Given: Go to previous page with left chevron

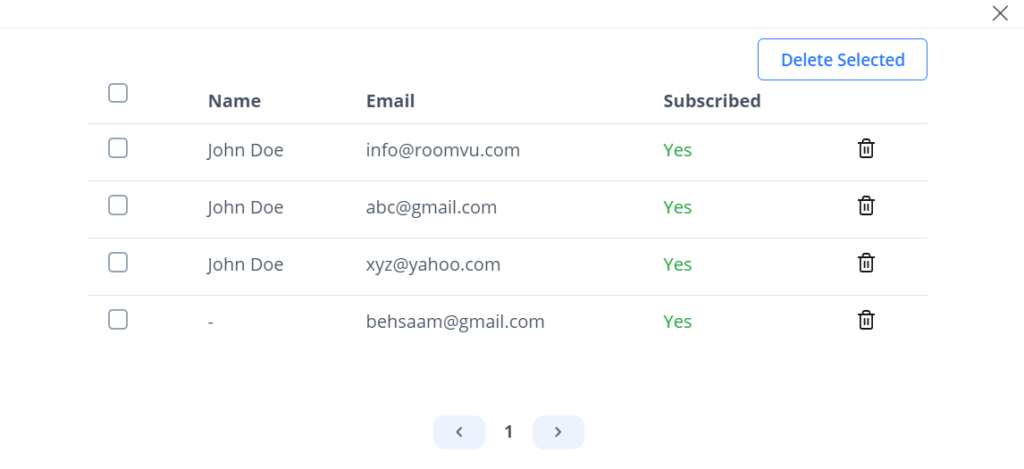Looking at the screenshot, I should 459,432.
